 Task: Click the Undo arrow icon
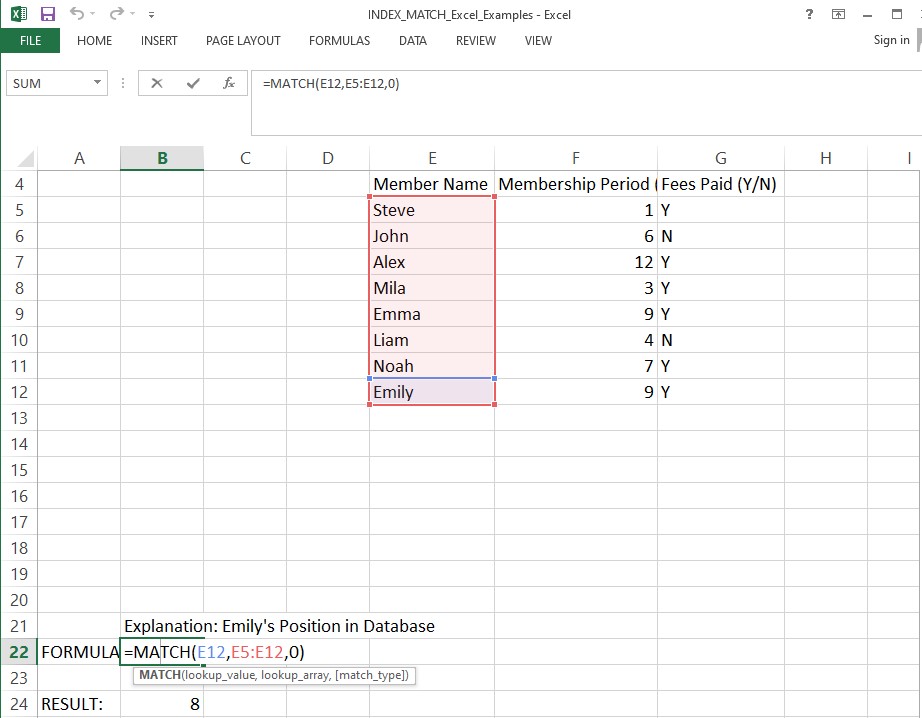(x=77, y=15)
